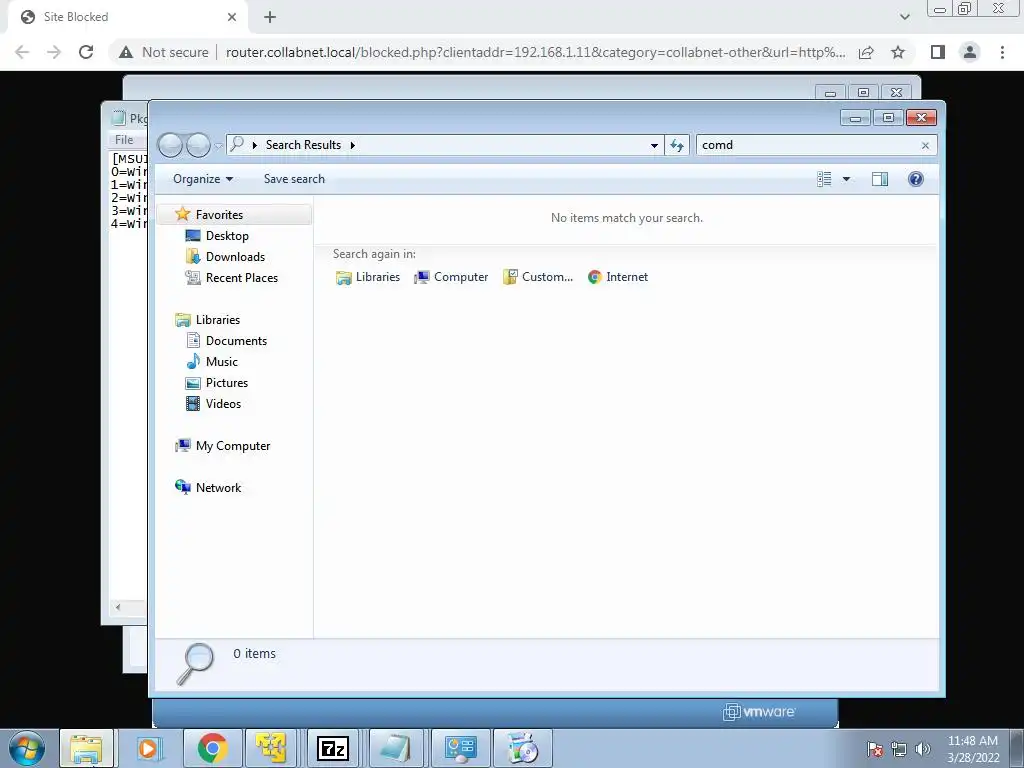
Task: Search again in Custom location
Action: 538,277
